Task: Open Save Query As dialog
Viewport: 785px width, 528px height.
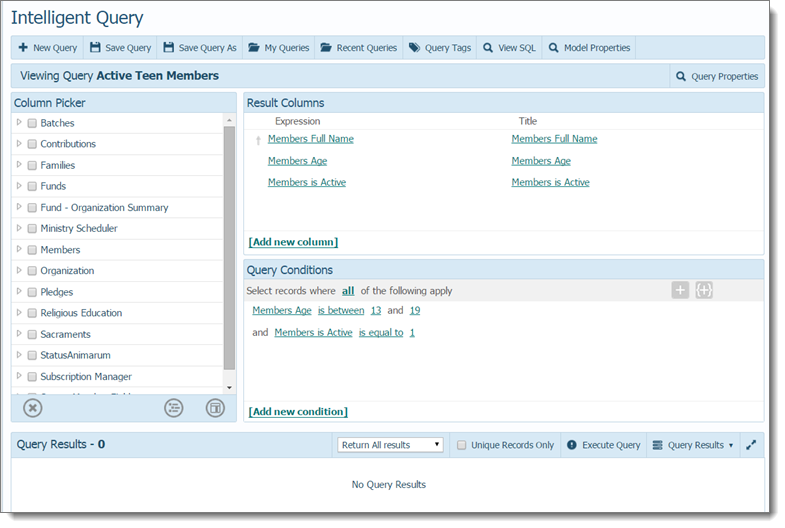Action: (x=200, y=48)
